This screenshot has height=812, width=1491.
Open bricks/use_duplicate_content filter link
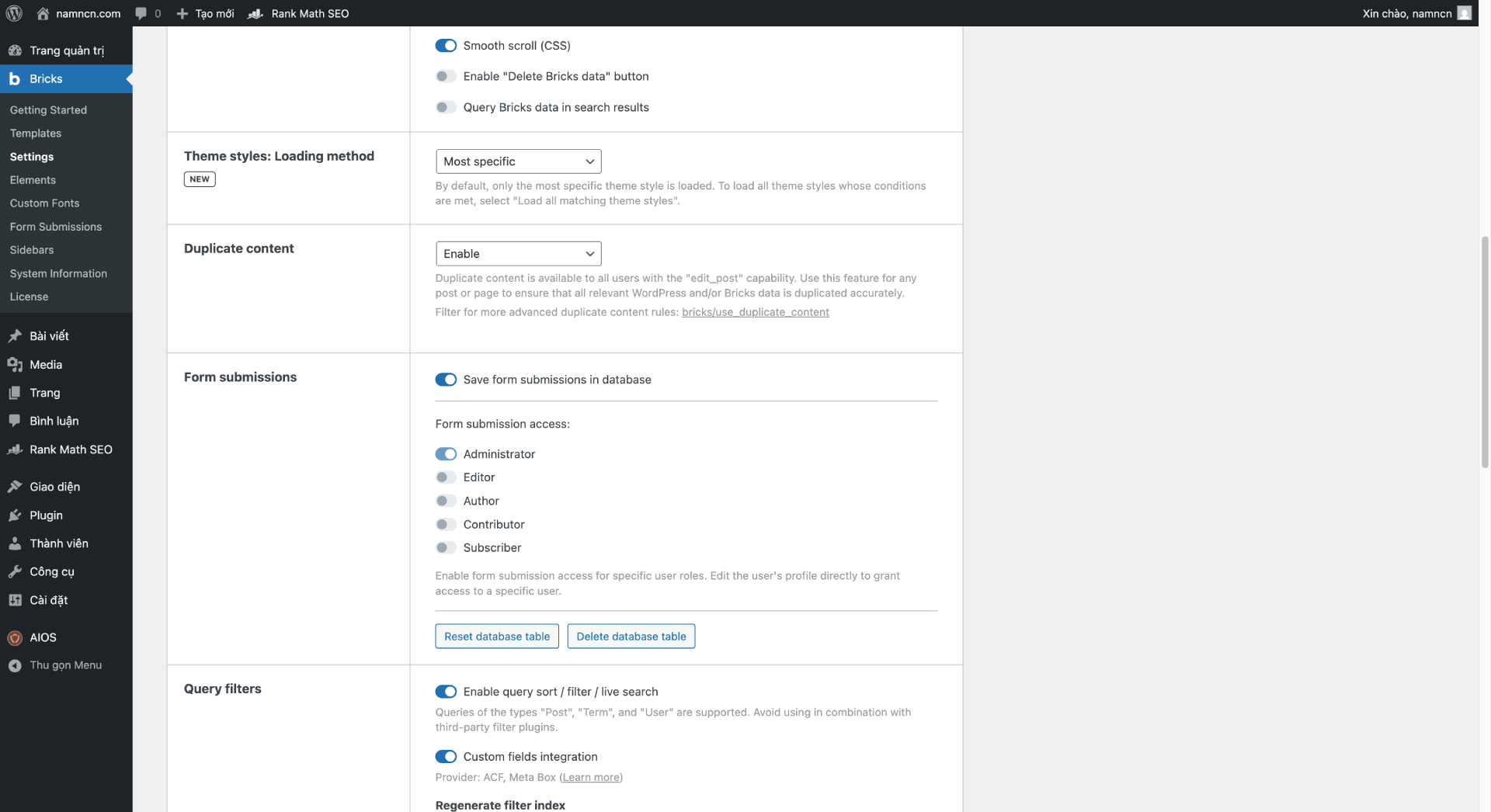[756, 312]
